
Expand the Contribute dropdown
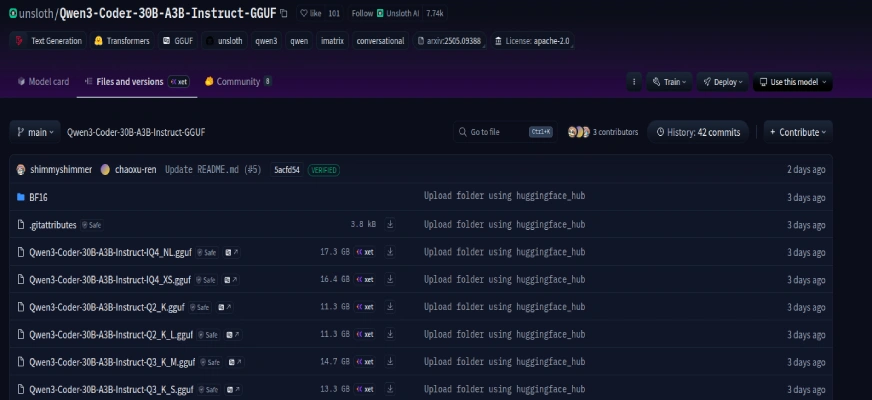[797, 132]
